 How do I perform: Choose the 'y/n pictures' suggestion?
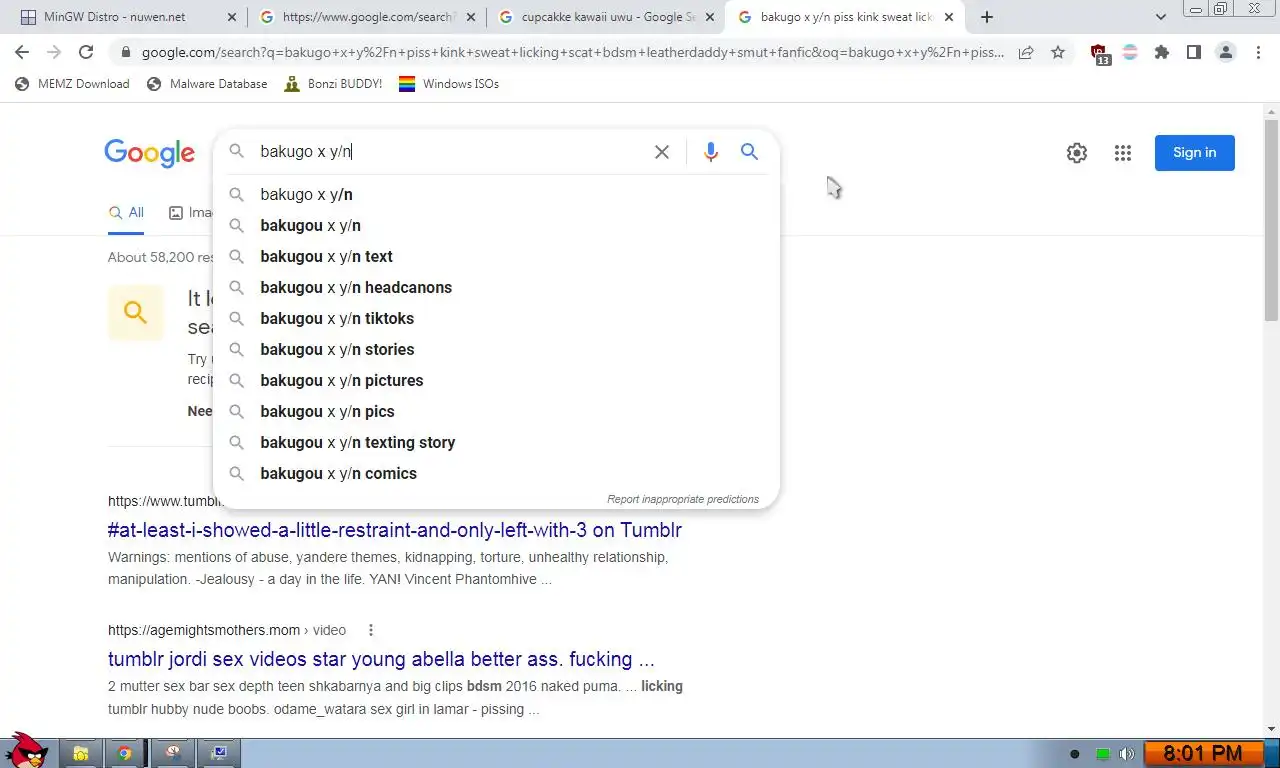[496, 380]
